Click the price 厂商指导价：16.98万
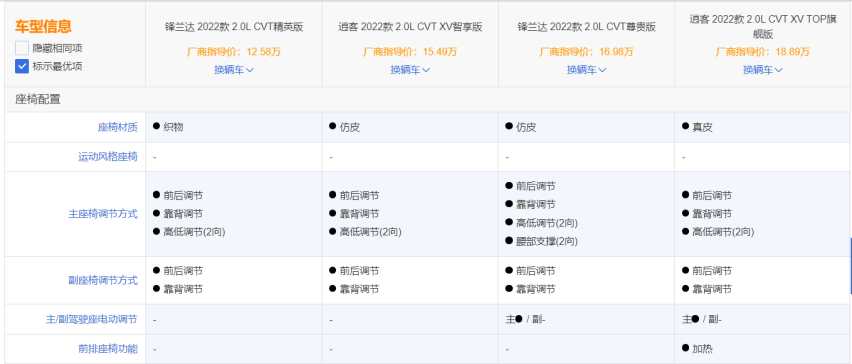Image resolution: width=852 pixels, height=364 pixels. (587, 52)
